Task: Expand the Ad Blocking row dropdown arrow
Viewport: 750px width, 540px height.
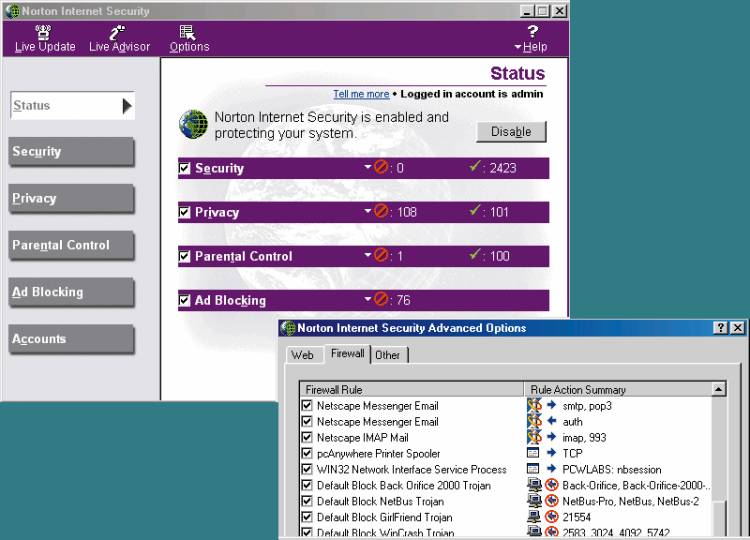Action: 367,299
